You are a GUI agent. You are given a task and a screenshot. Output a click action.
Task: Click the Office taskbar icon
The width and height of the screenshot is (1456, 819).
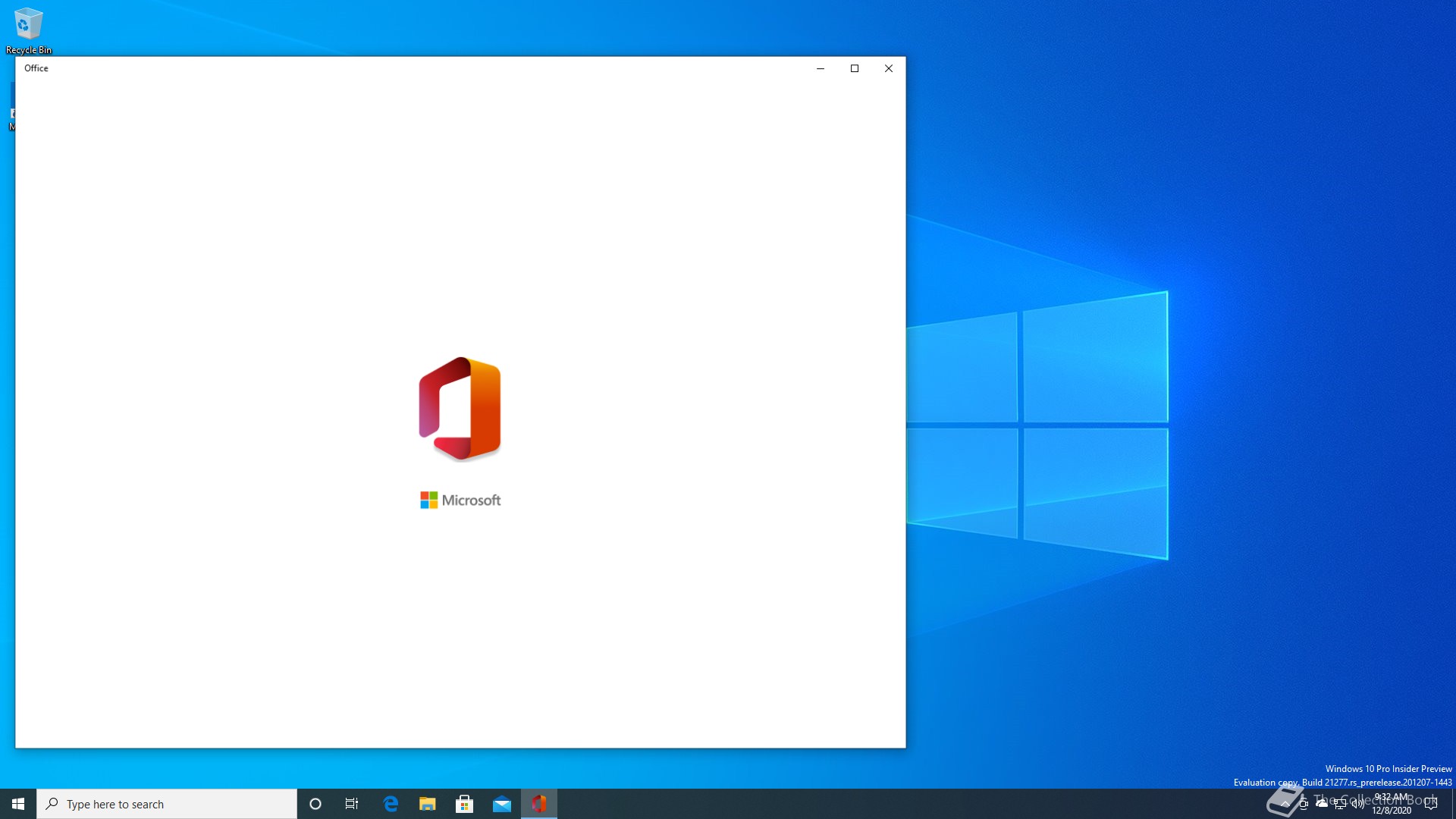pos(539,804)
